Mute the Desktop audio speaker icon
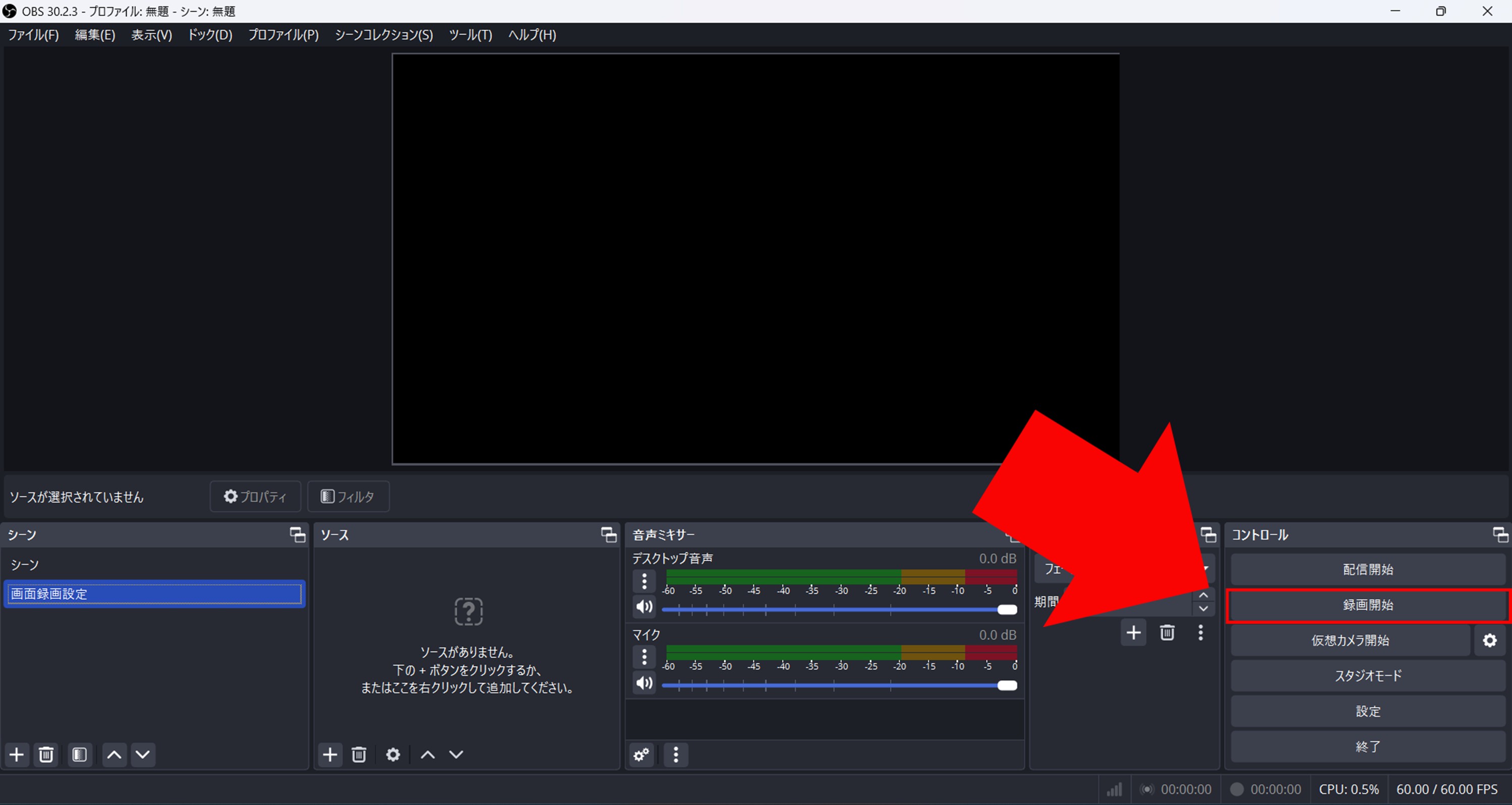1512x805 pixels. [644, 607]
